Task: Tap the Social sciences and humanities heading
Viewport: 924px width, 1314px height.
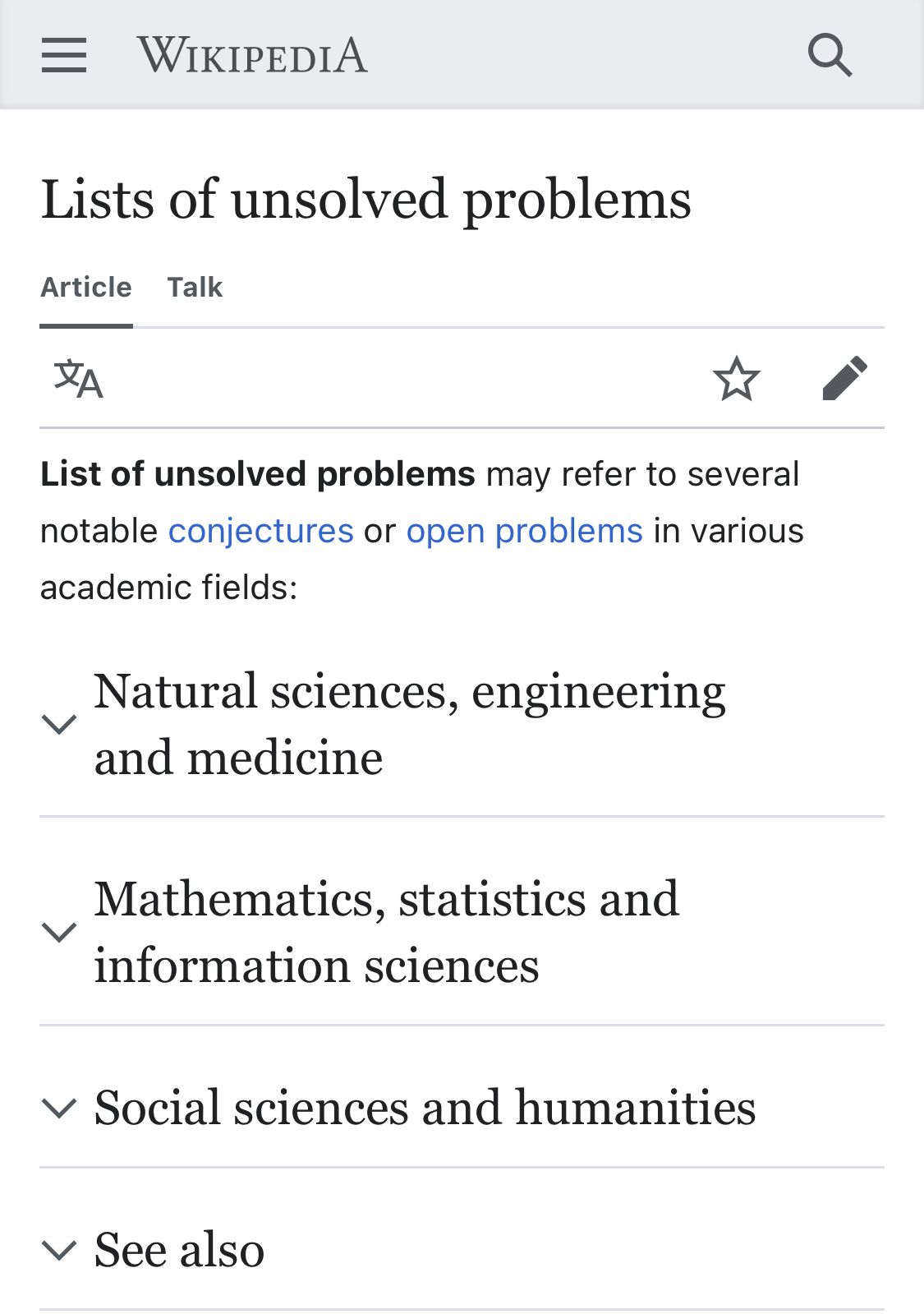Action: coord(425,1108)
